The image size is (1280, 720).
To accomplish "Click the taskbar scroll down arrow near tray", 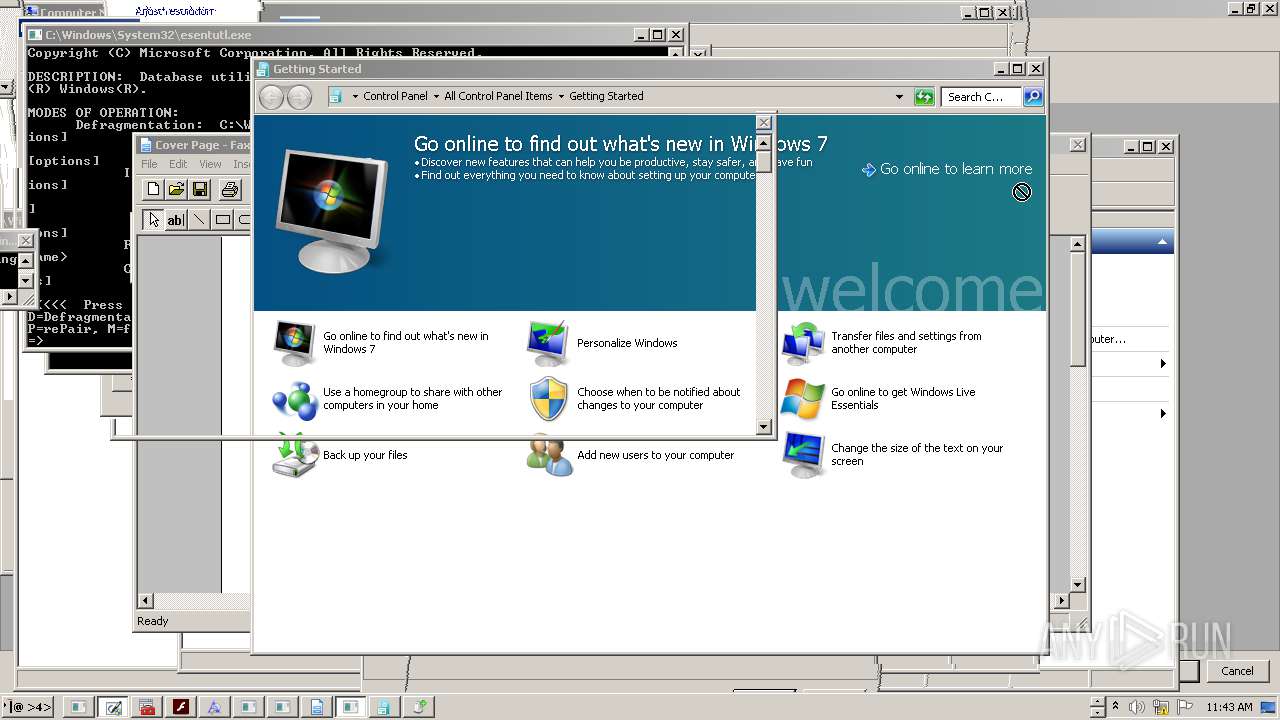I will (1097, 712).
